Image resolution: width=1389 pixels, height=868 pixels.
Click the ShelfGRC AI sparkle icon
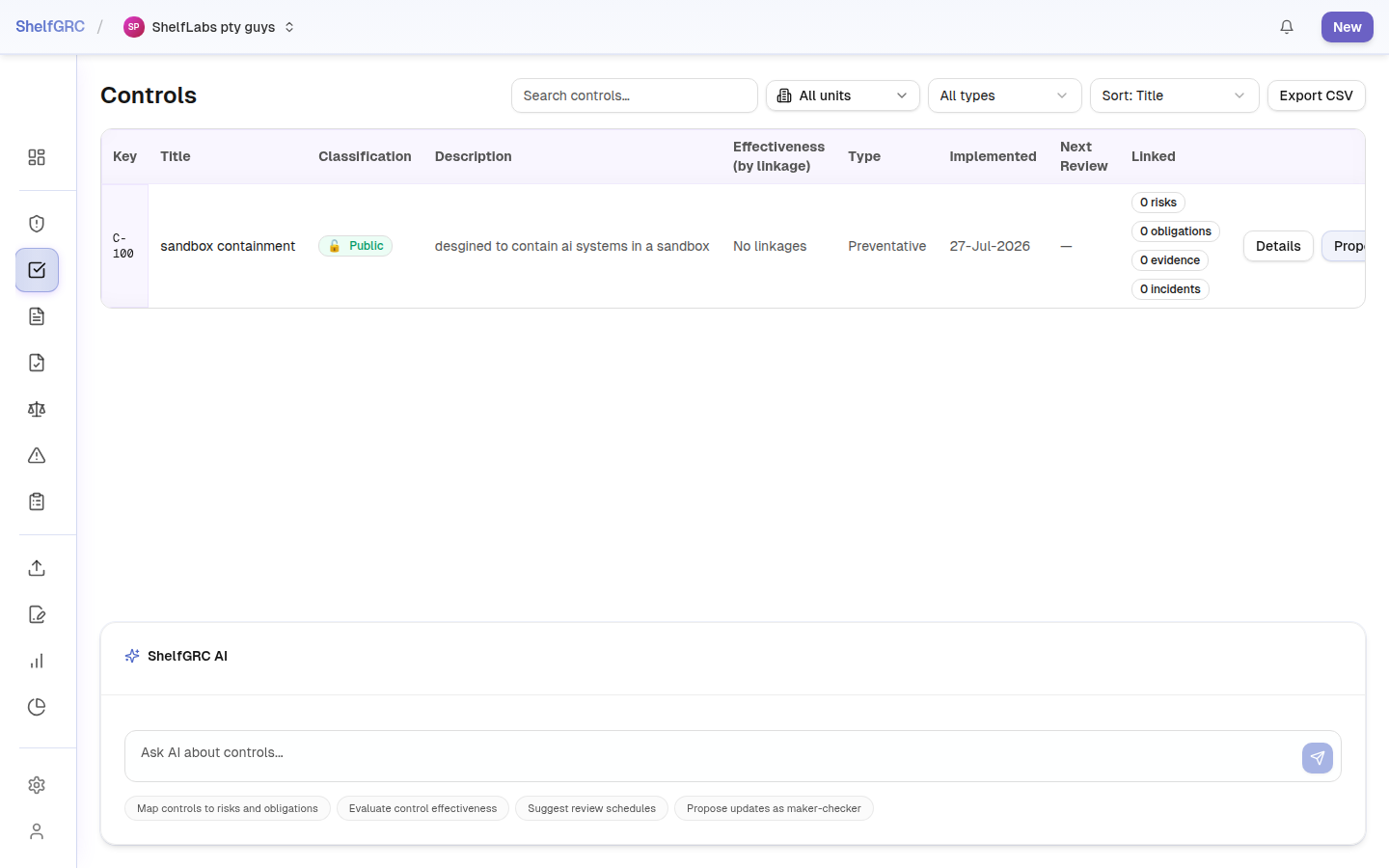pos(132,656)
